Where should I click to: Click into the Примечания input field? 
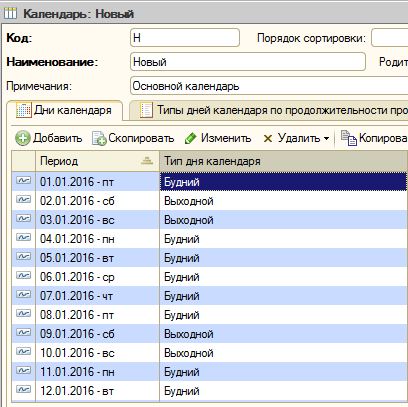tap(269, 86)
